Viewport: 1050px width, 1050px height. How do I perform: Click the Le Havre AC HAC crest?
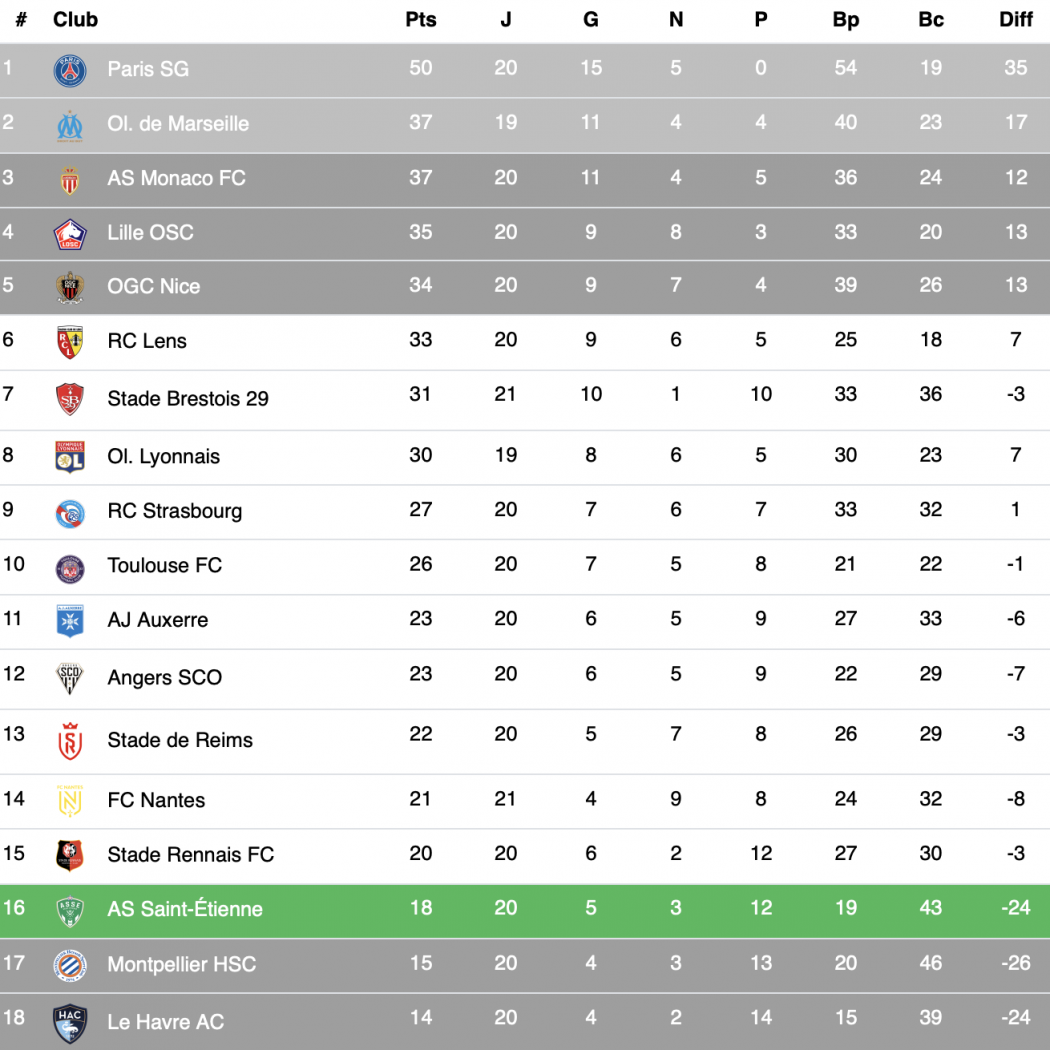point(70,1023)
